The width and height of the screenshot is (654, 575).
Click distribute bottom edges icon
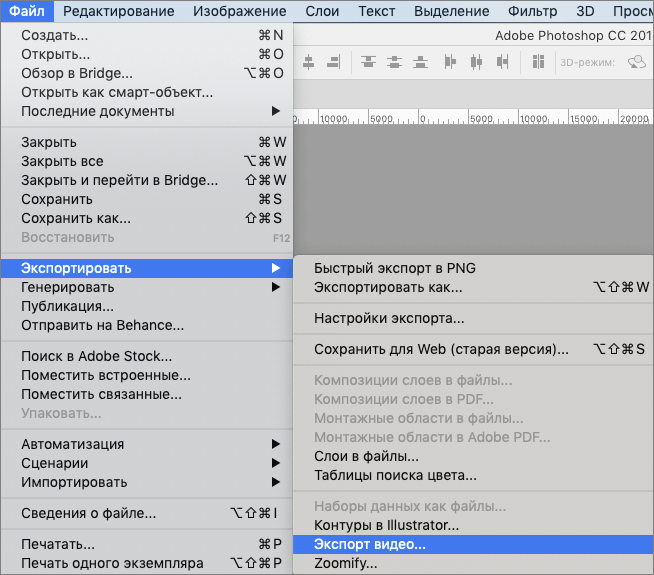420,62
